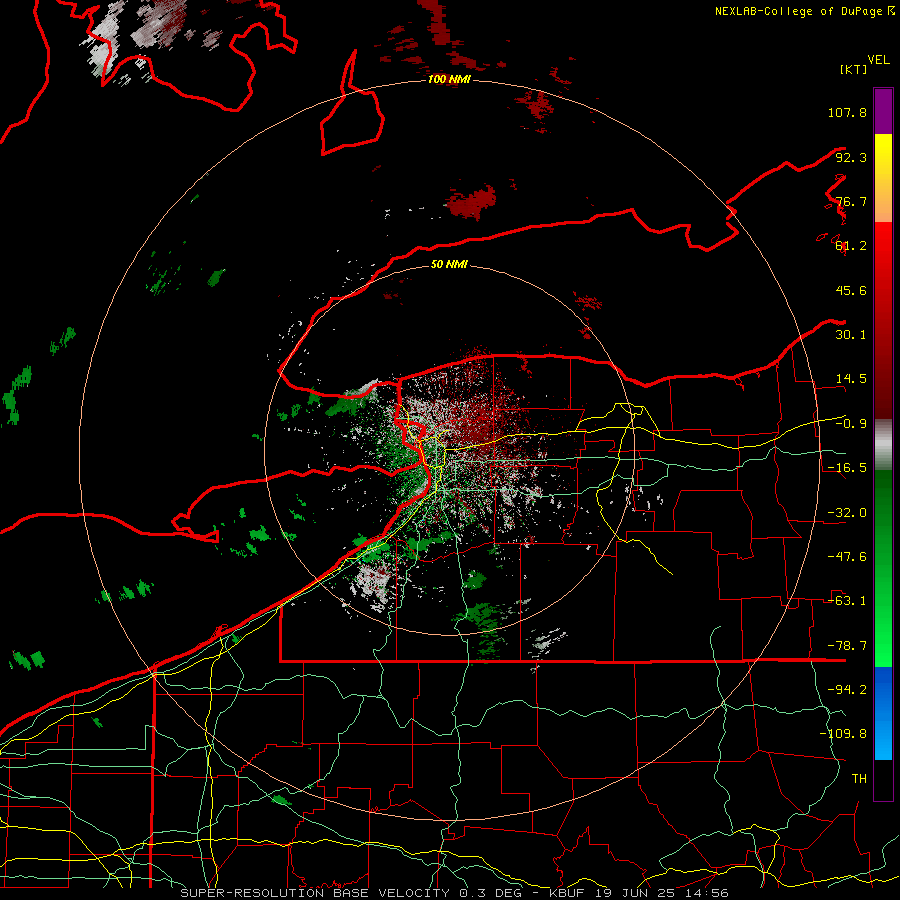Click the [KT] units label
Viewport: 900px width, 900px height.
click(x=853, y=69)
